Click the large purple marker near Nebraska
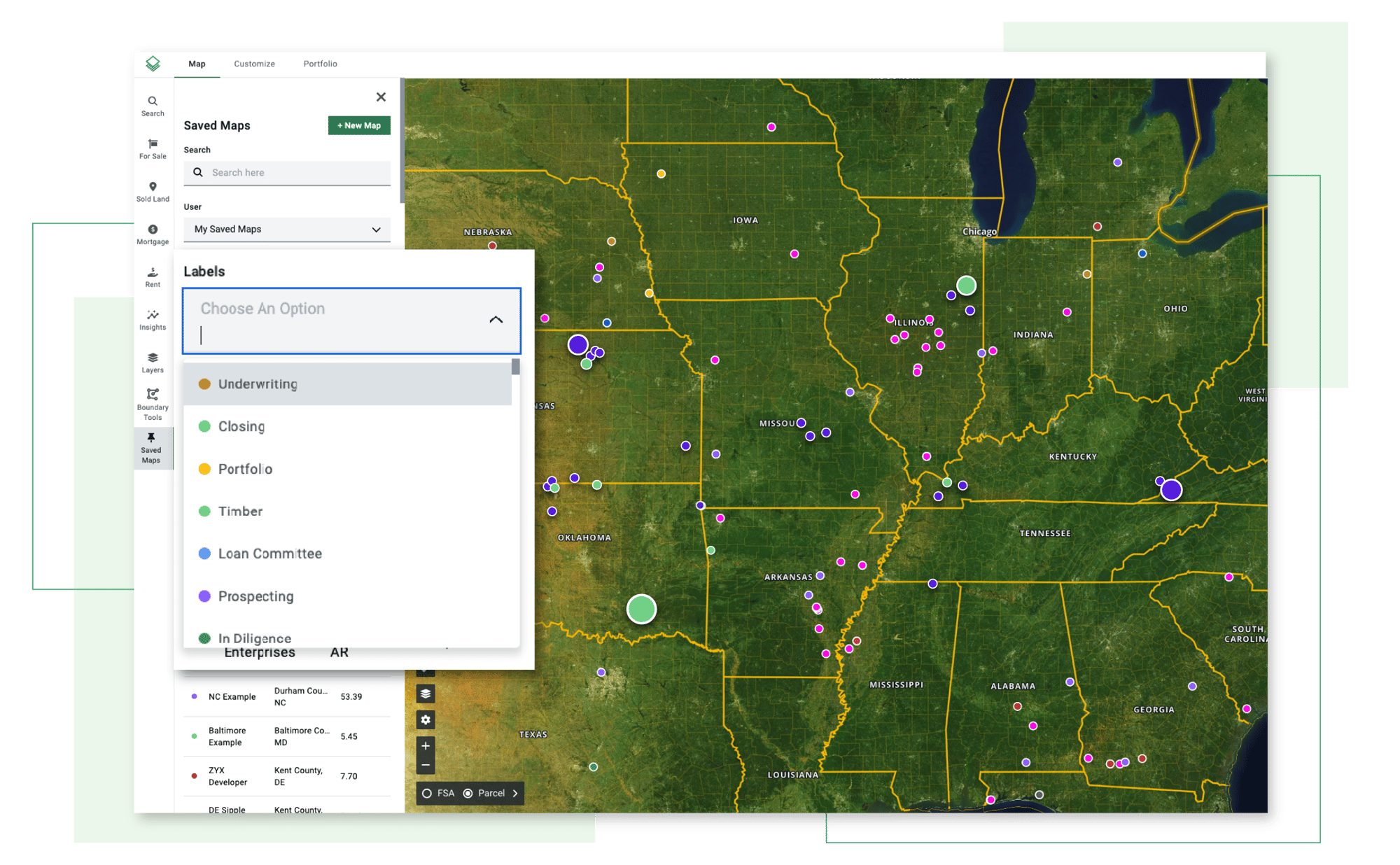 (577, 344)
